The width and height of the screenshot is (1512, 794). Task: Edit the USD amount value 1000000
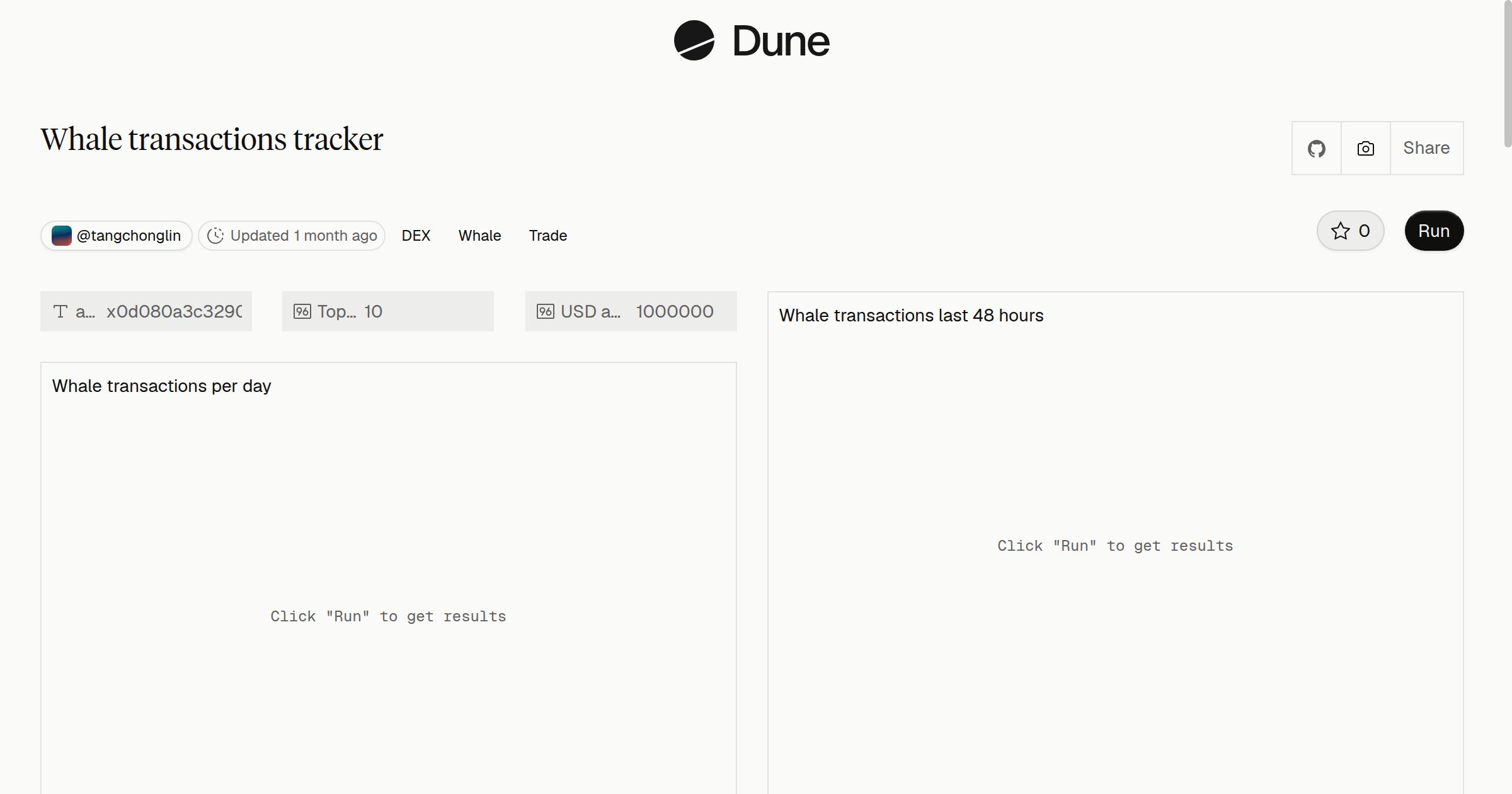point(675,311)
